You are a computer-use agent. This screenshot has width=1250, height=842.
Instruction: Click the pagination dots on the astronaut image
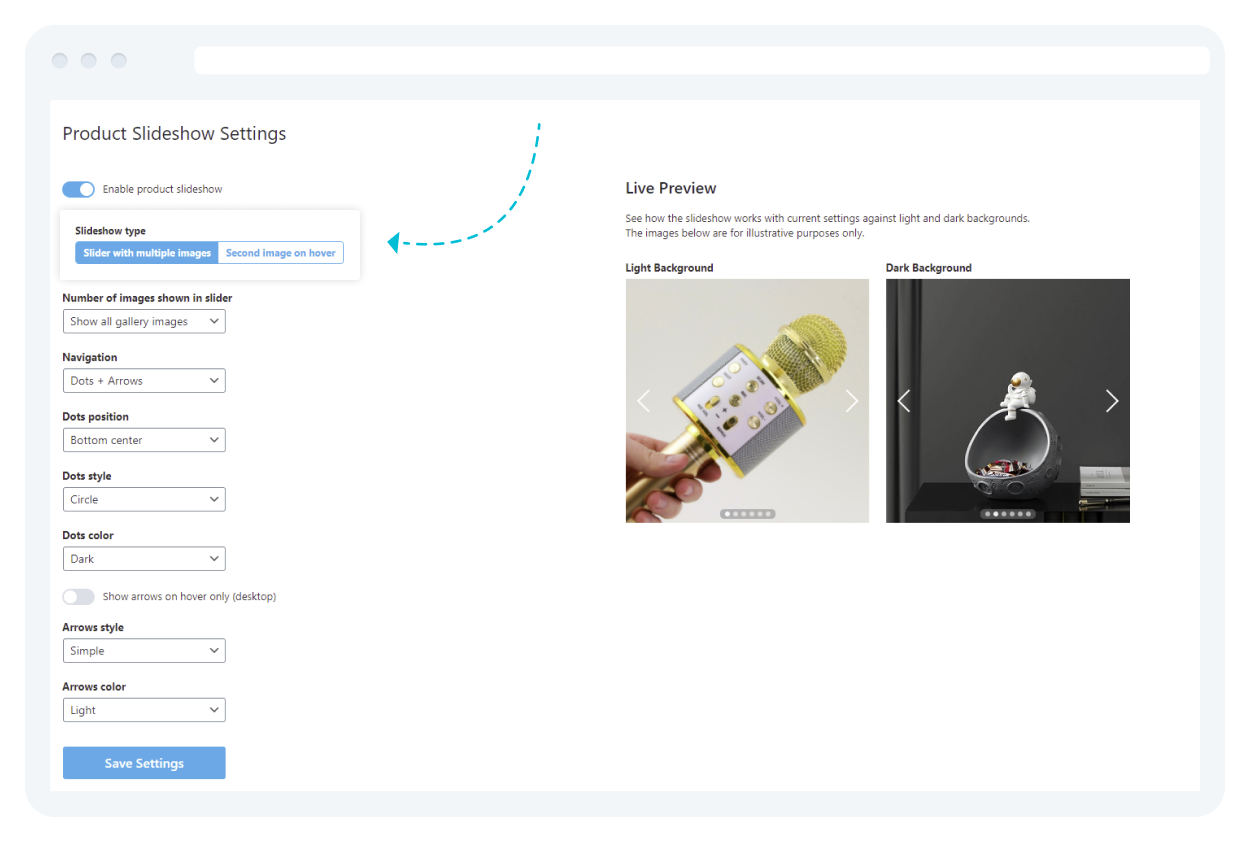(x=1007, y=514)
